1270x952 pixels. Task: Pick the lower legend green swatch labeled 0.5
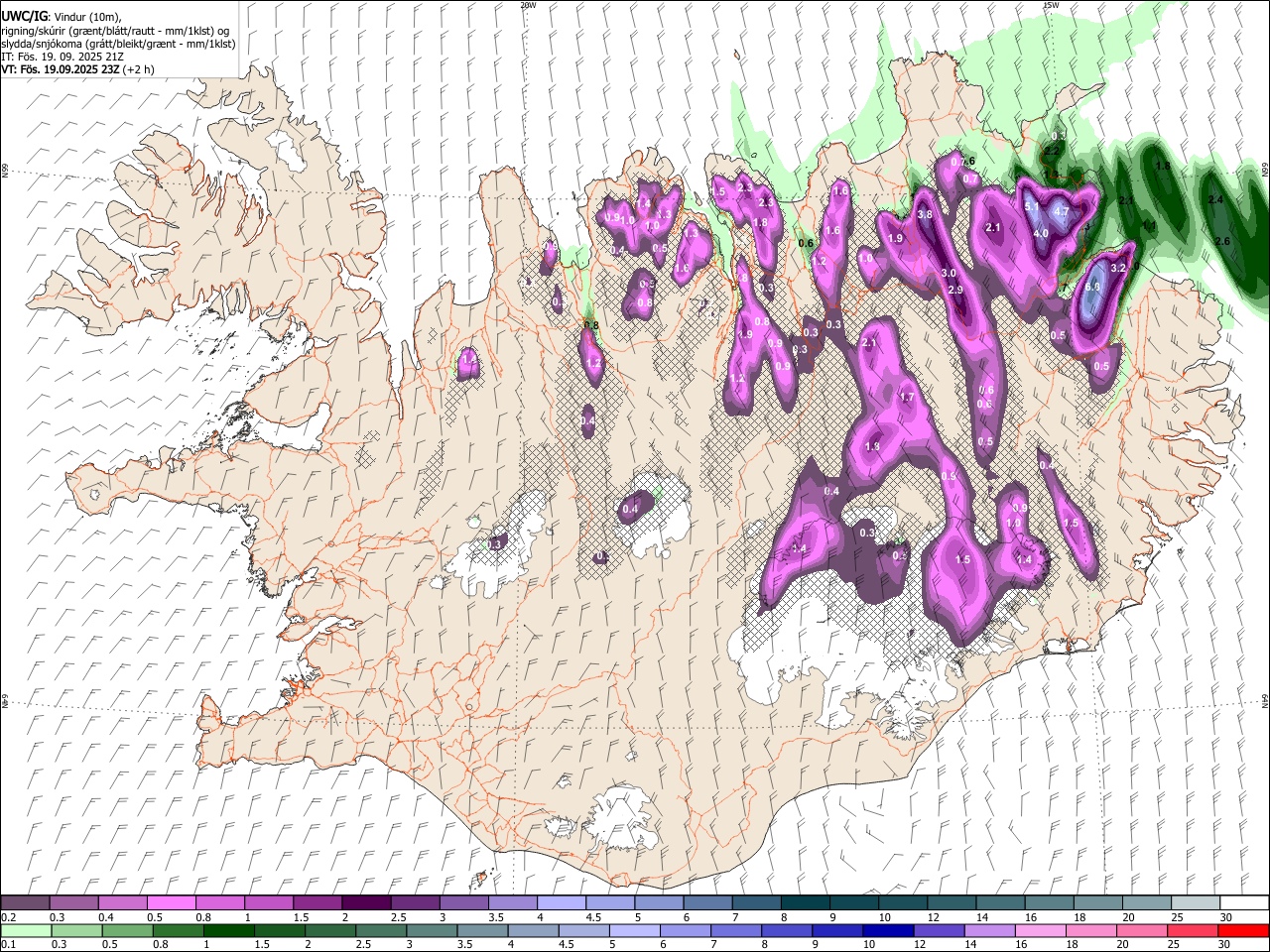point(127,931)
